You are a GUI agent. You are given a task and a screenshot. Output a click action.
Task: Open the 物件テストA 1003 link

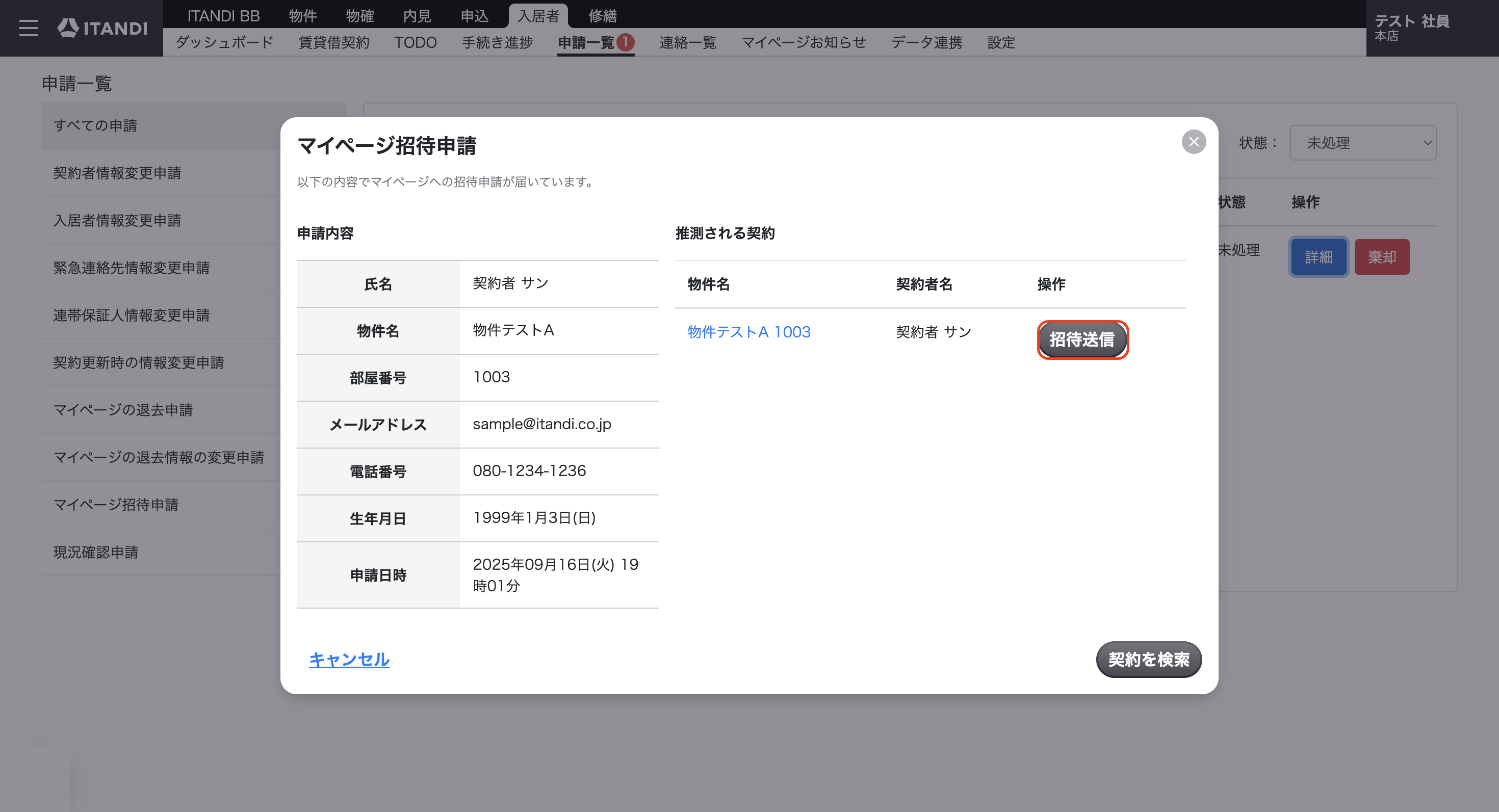coord(748,331)
